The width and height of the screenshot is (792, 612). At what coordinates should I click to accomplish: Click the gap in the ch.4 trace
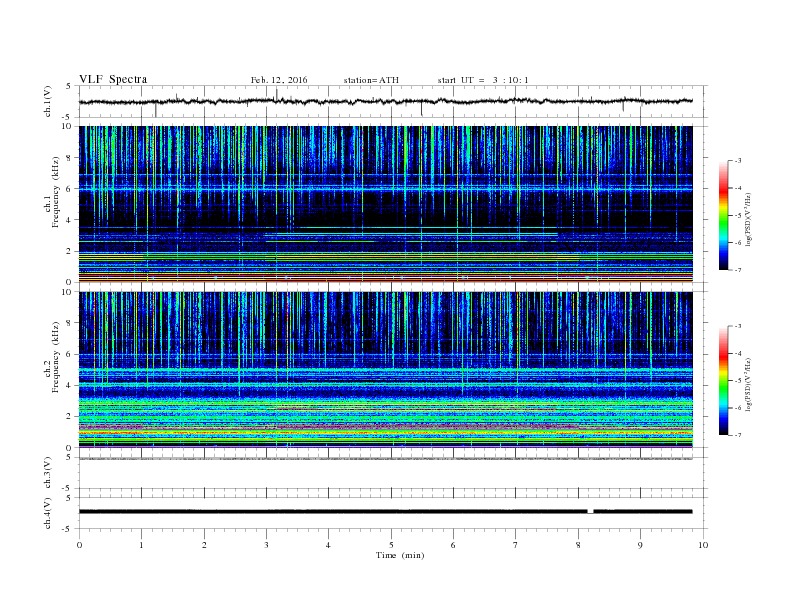(590, 512)
